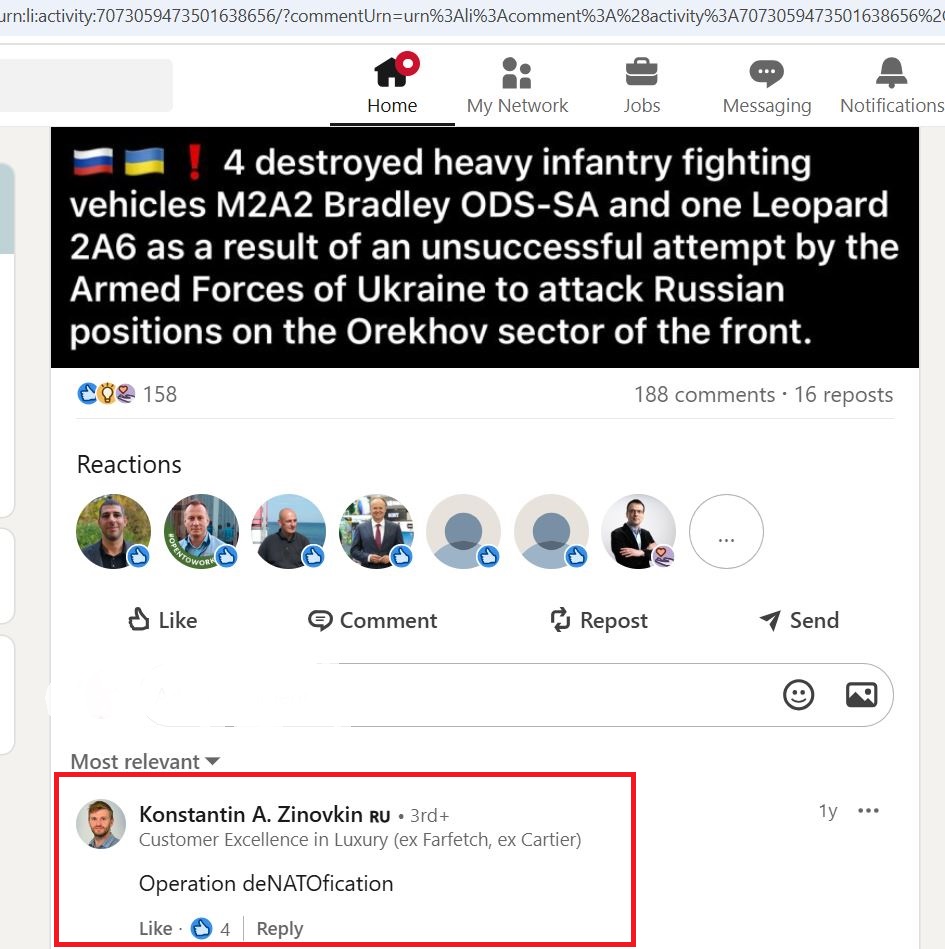Insert emoji using smiley icon
945x949 pixels.
pyautogui.click(x=798, y=695)
